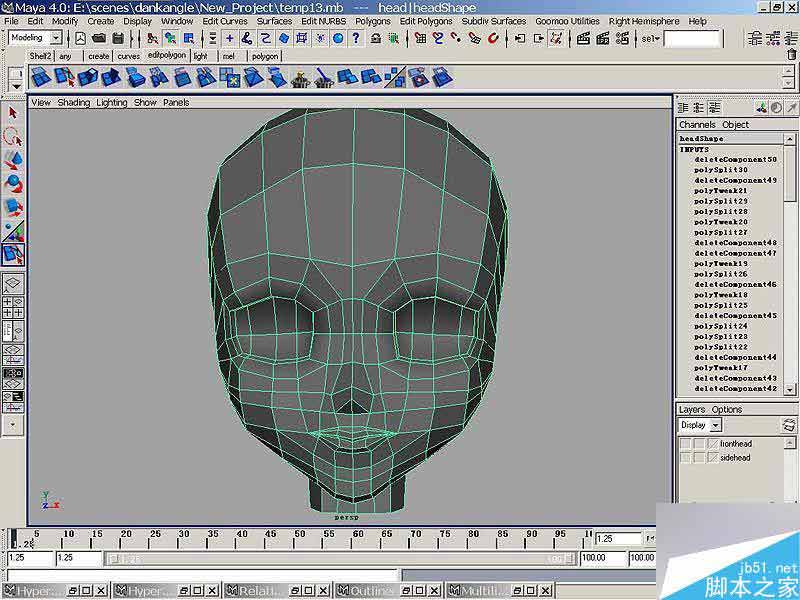Toggle visibility box of fronthead layer
Screen dimensions: 800x600
[x=685, y=443]
